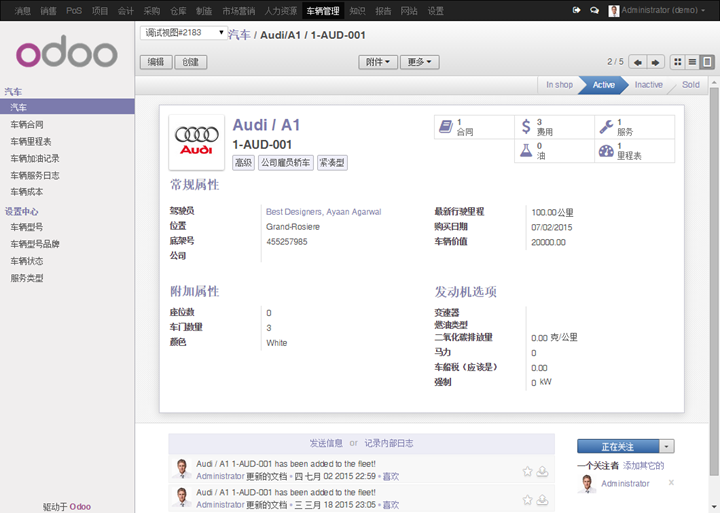
Task: Switch to kanban view icon
Action: 678,62
